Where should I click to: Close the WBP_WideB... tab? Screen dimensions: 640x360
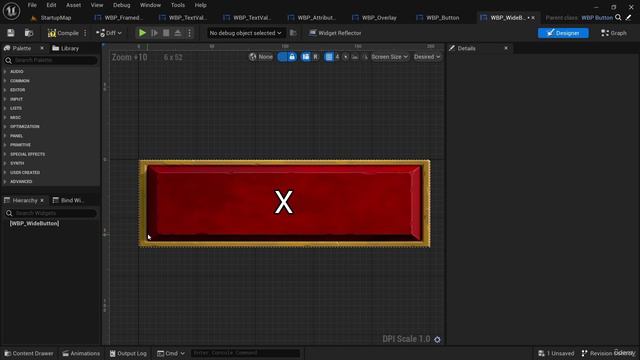[x=533, y=18]
